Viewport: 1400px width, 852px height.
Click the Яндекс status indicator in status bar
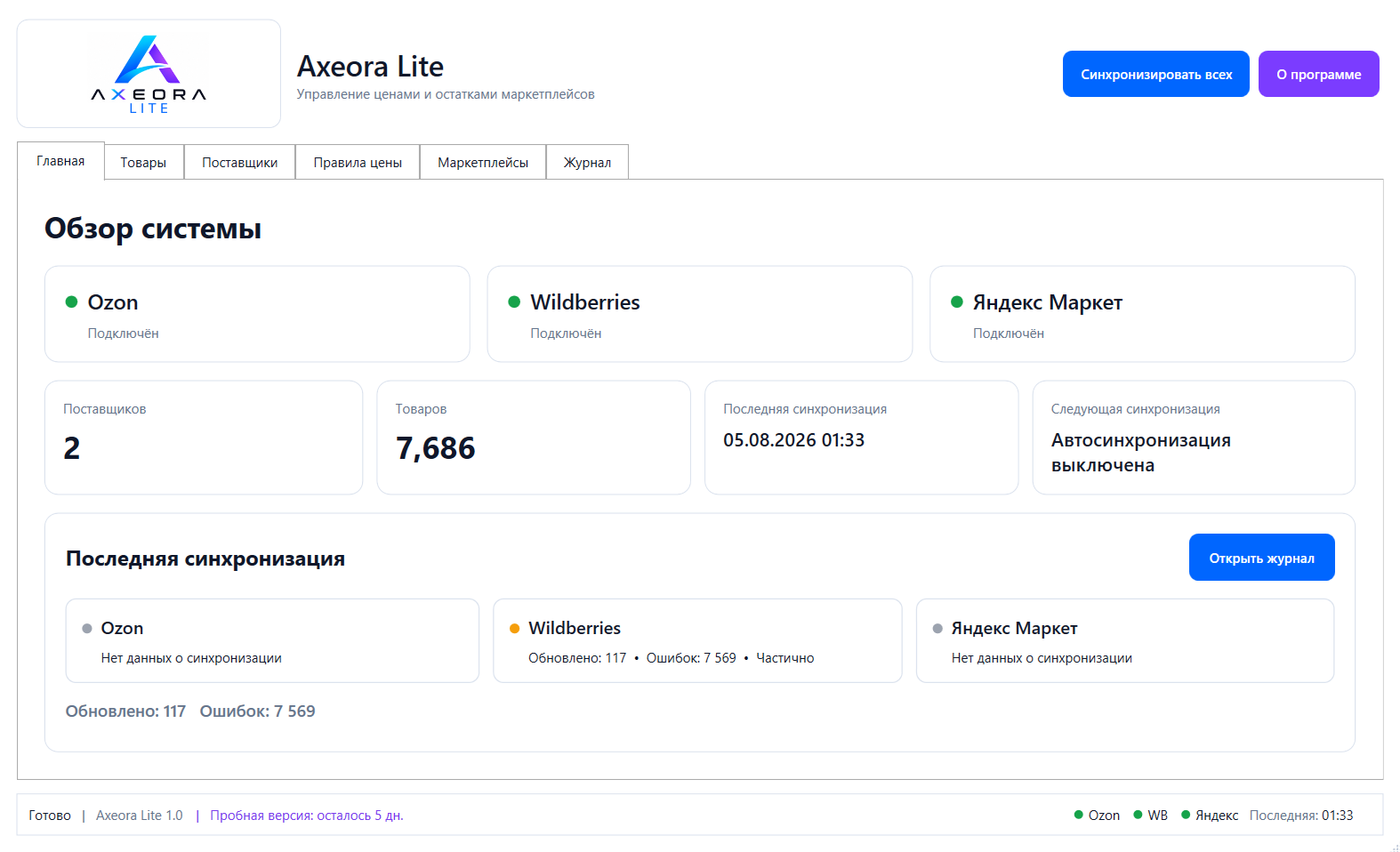click(x=1210, y=816)
